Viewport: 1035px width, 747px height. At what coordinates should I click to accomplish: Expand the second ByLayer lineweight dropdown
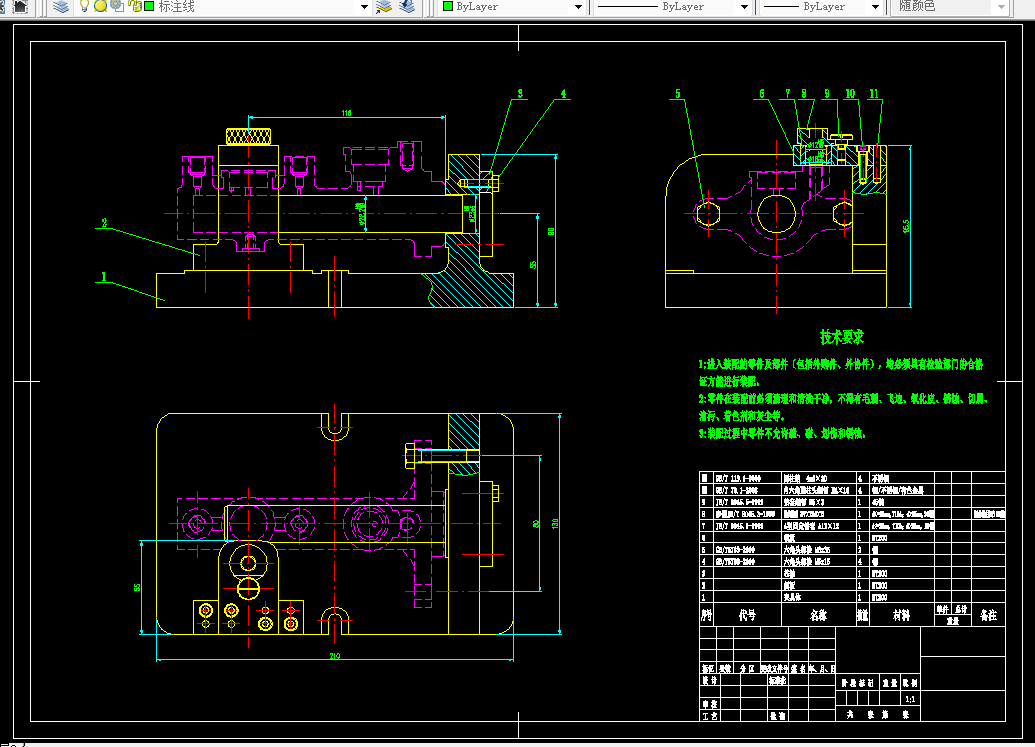tap(875, 7)
